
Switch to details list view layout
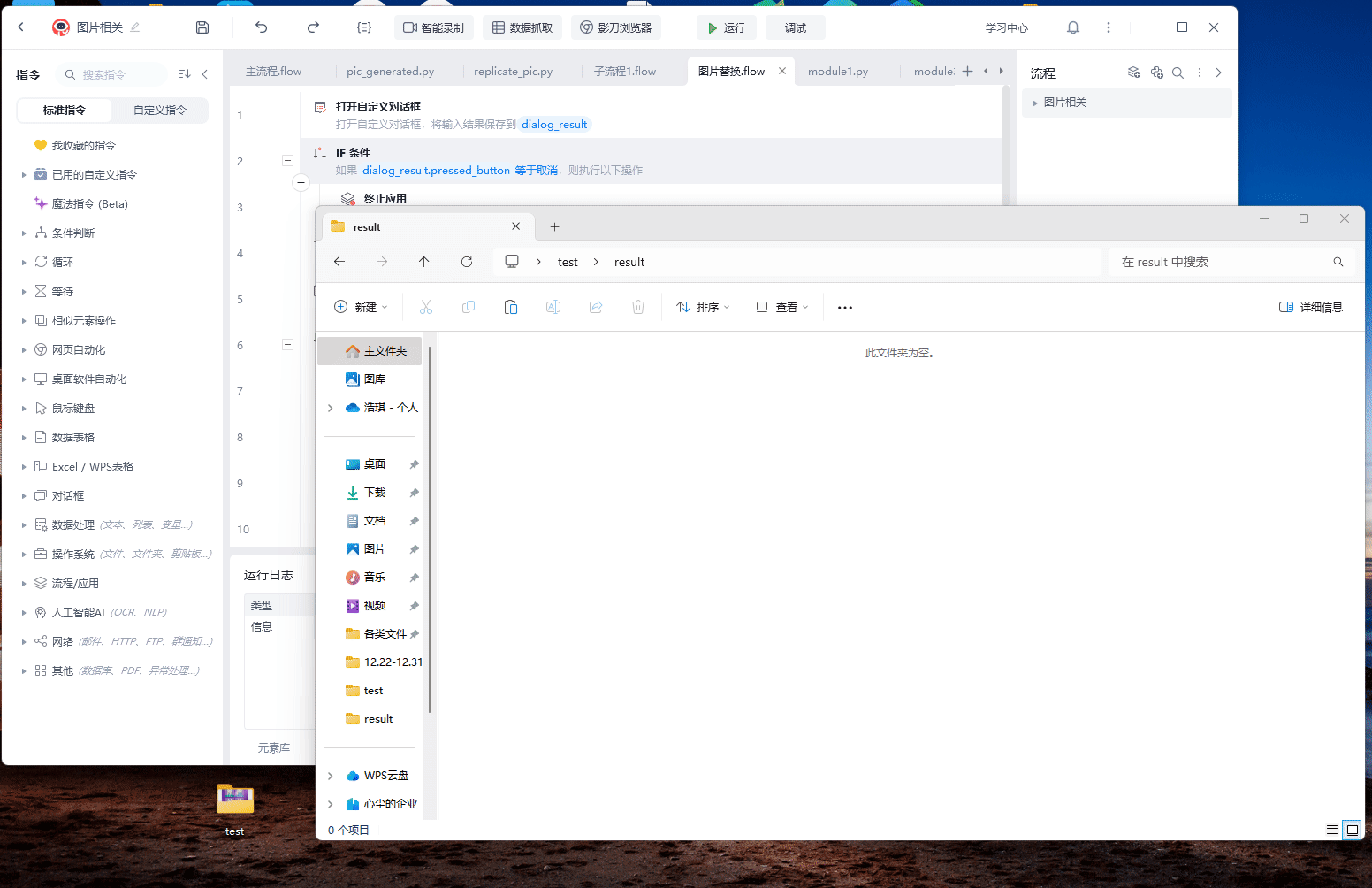coord(1331,830)
